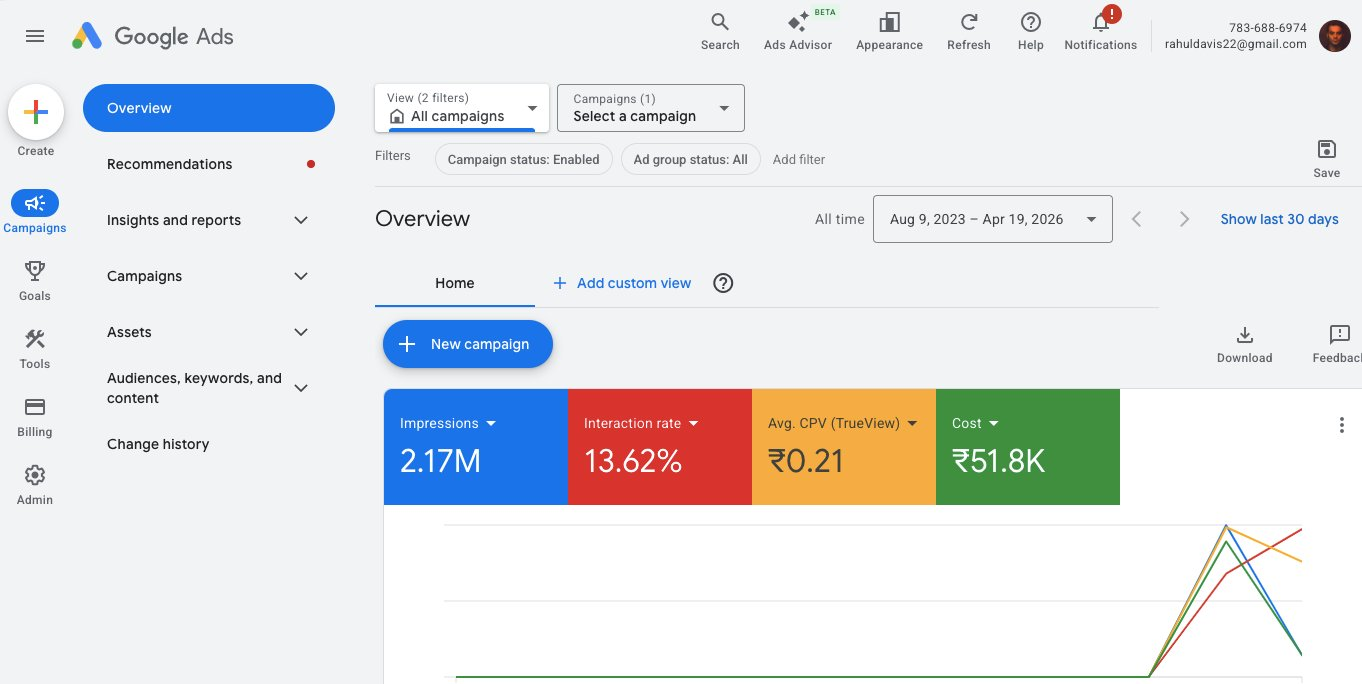Open the date range selector
This screenshot has height=684, width=1362.
991,218
